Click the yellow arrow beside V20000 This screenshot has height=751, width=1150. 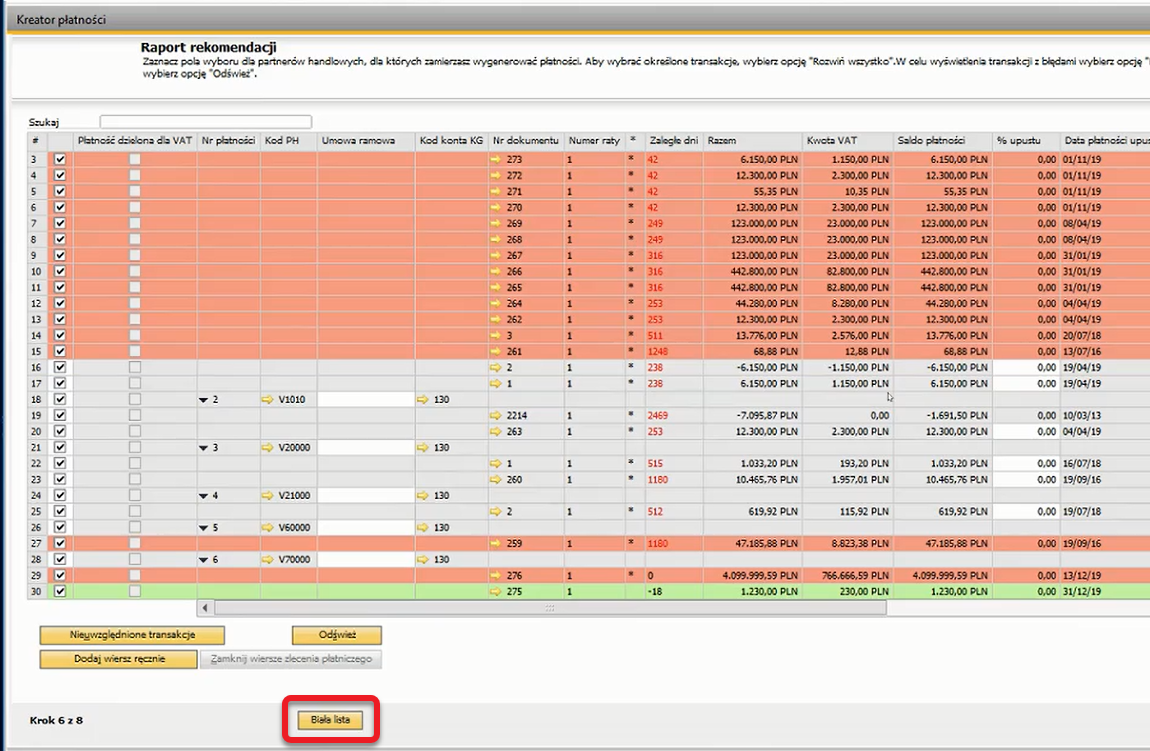click(268, 447)
